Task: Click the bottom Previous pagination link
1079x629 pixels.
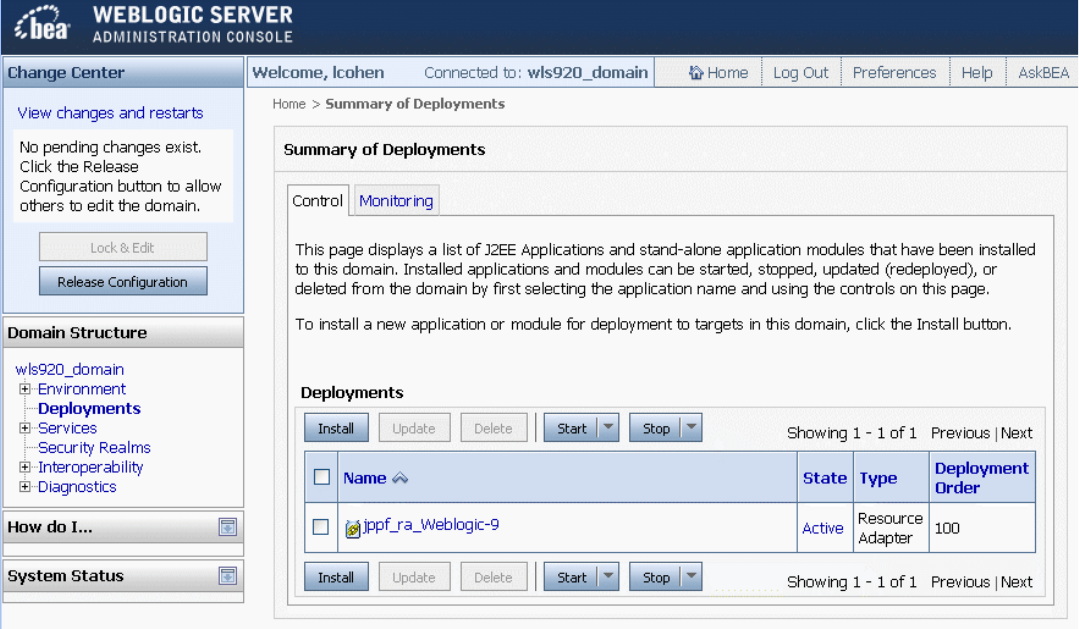Action: 960,582
